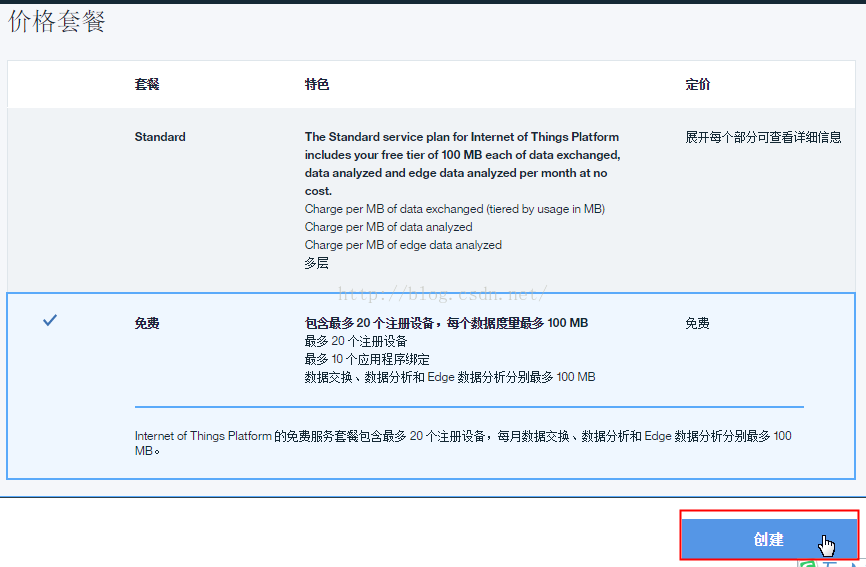Click 数据交换、数据分析和 Edge feature line
The height and width of the screenshot is (567, 866).
(x=449, y=377)
